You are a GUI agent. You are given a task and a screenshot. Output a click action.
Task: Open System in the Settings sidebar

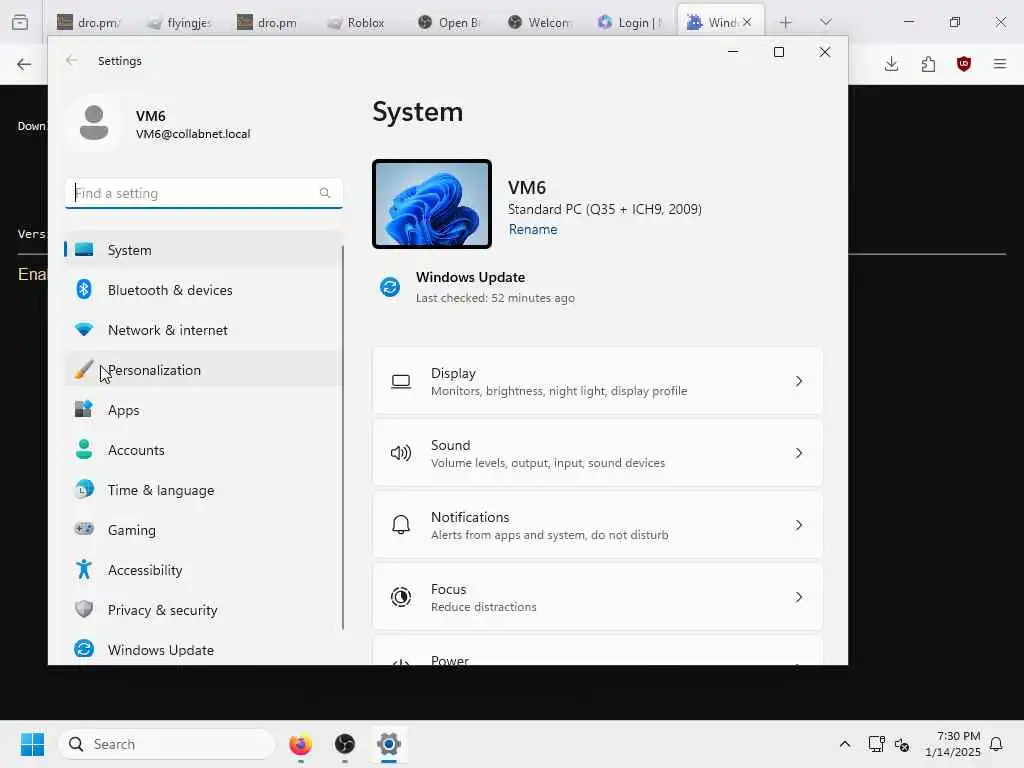[203, 250]
